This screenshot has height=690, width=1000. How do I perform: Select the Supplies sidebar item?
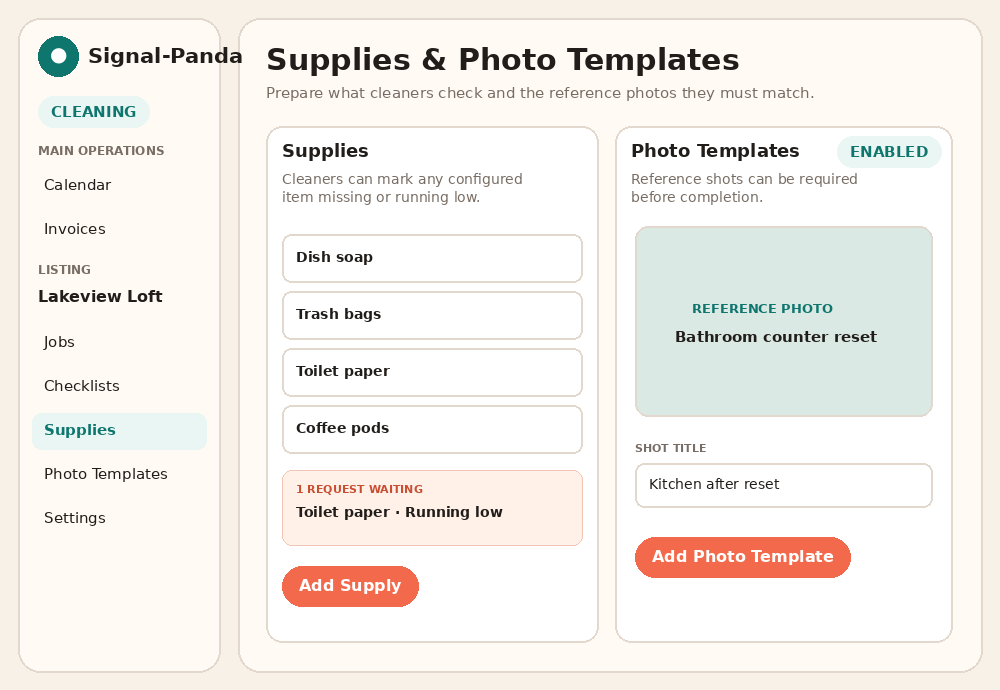[x=119, y=430]
